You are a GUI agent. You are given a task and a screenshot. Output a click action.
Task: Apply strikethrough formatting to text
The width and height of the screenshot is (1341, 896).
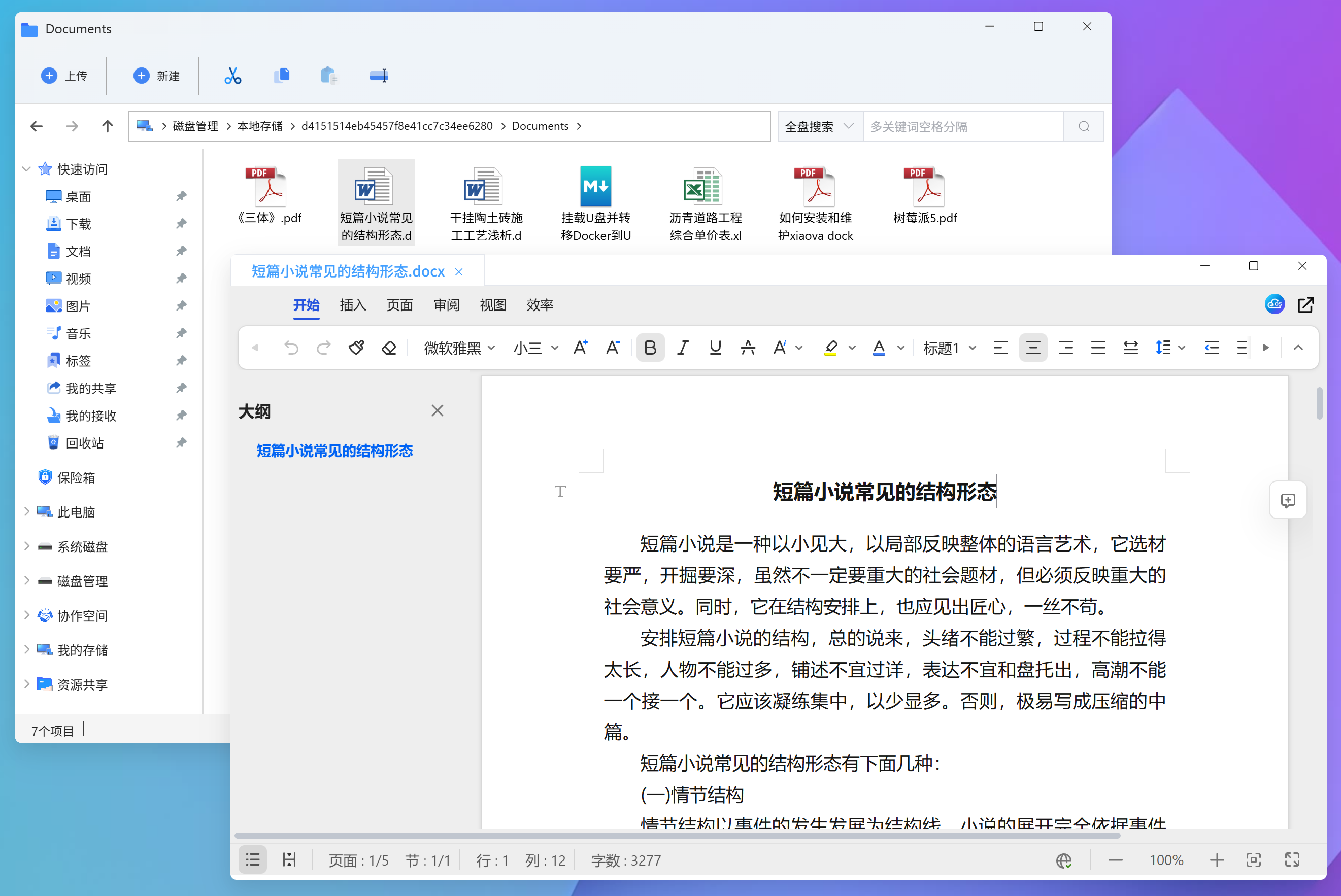(x=748, y=348)
